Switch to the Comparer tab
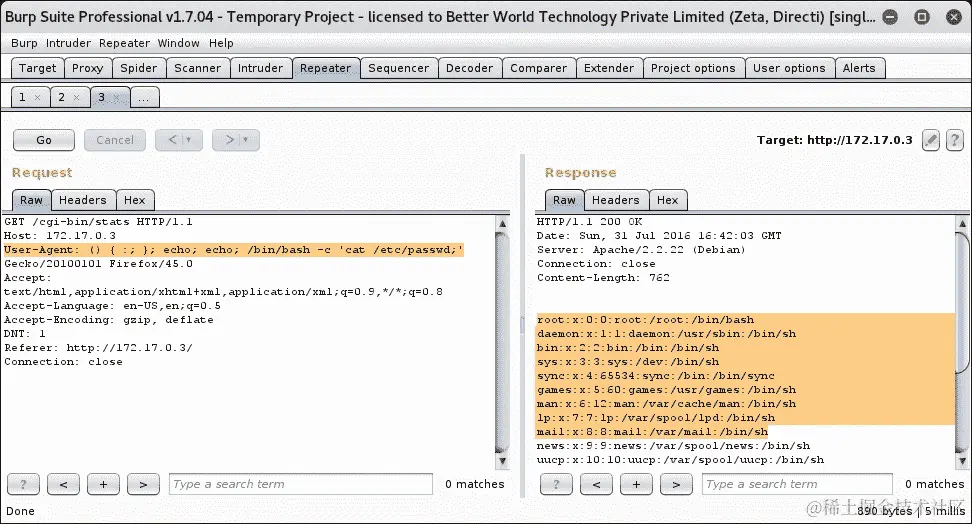Screen dimensions: 972x524 tap(539, 68)
